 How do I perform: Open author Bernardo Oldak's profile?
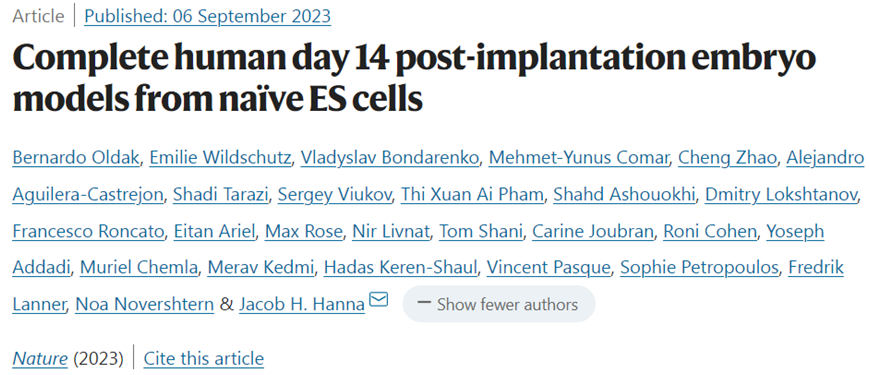coord(77,158)
